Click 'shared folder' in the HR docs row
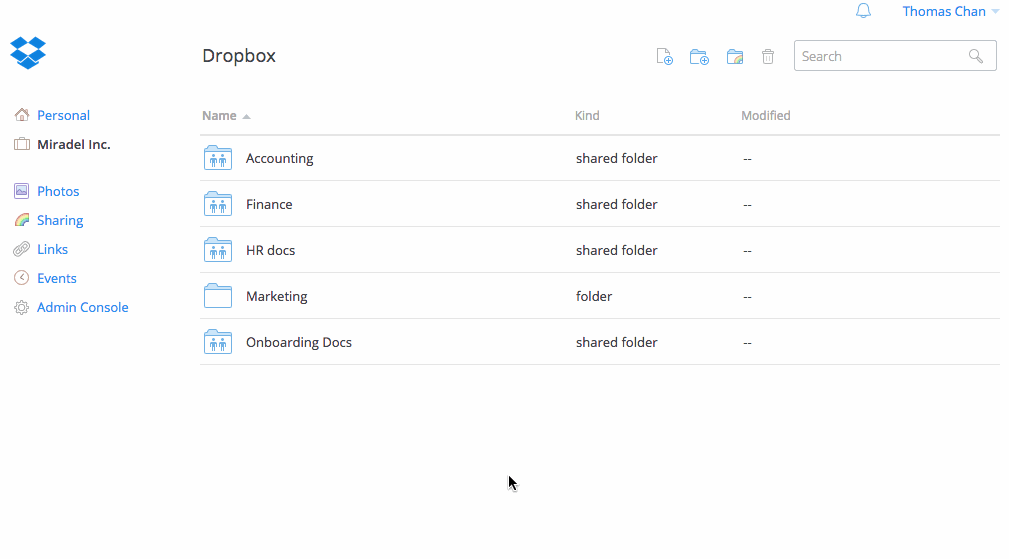Image resolution: width=1009 pixels, height=559 pixels. tap(616, 250)
